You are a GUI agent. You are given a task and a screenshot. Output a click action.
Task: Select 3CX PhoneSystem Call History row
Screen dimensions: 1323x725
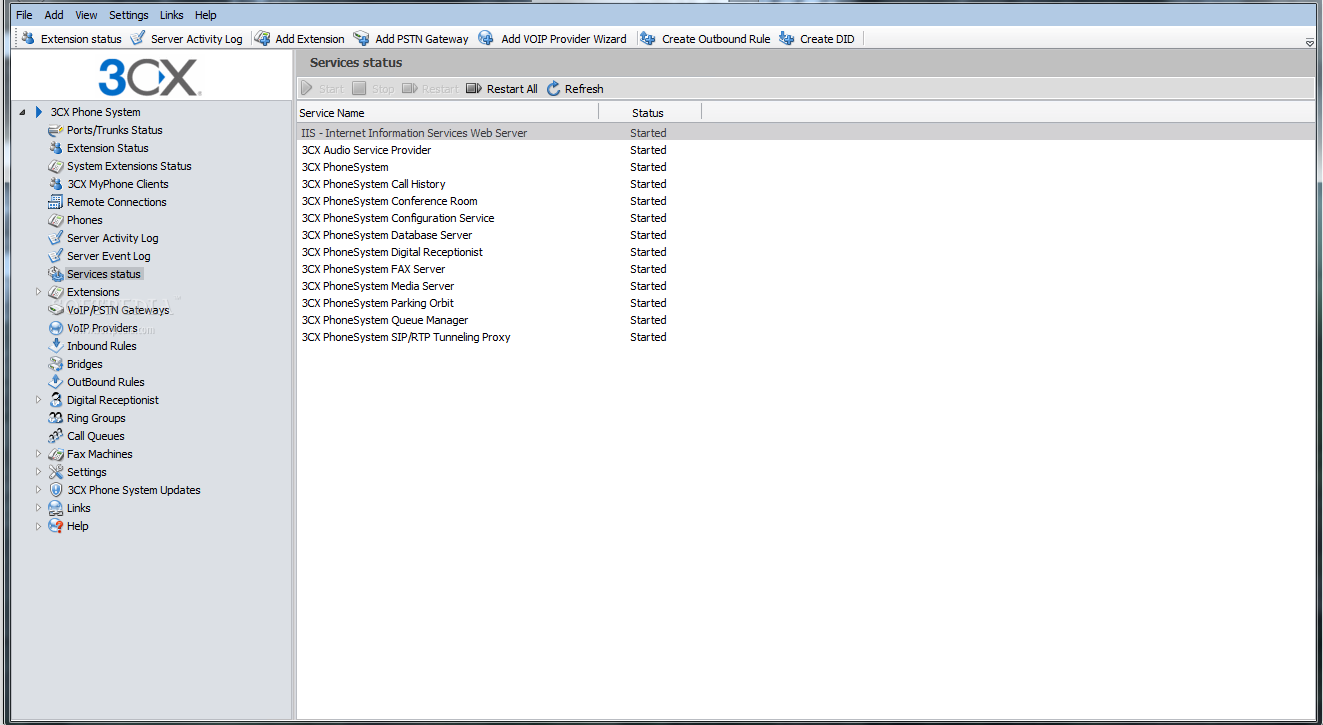806,184
